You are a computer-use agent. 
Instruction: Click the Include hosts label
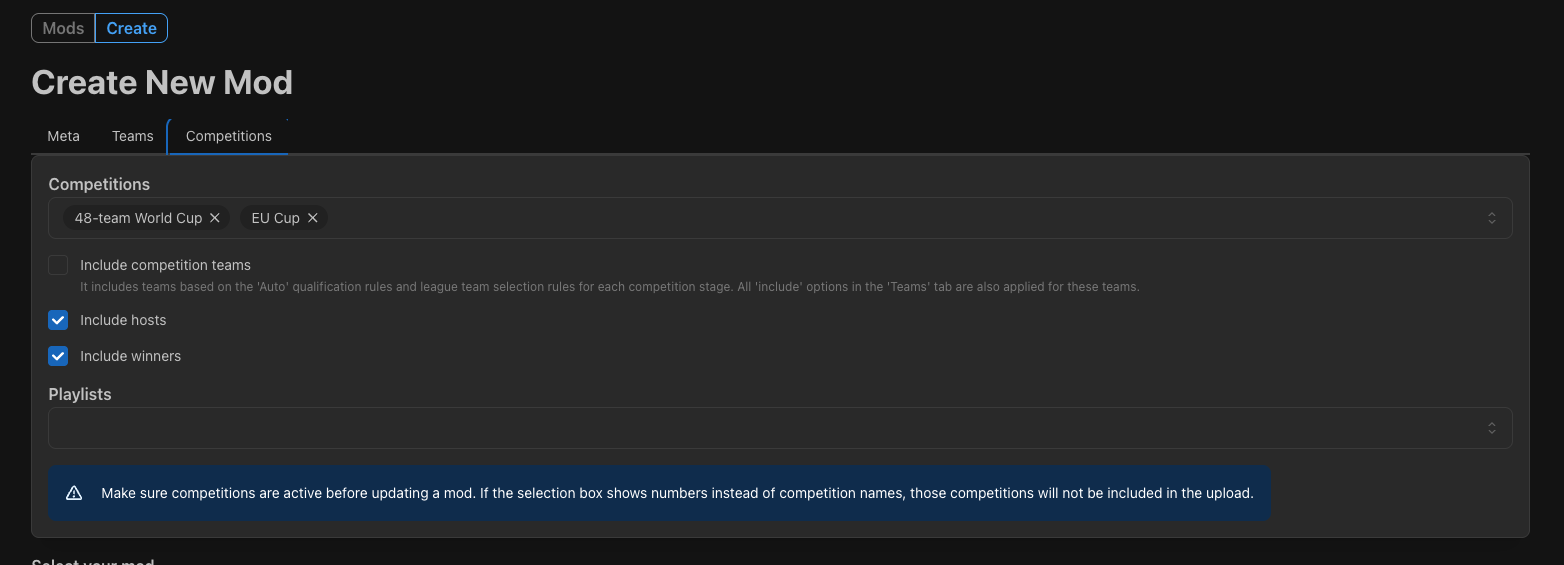pyautogui.click(x=123, y=320)
